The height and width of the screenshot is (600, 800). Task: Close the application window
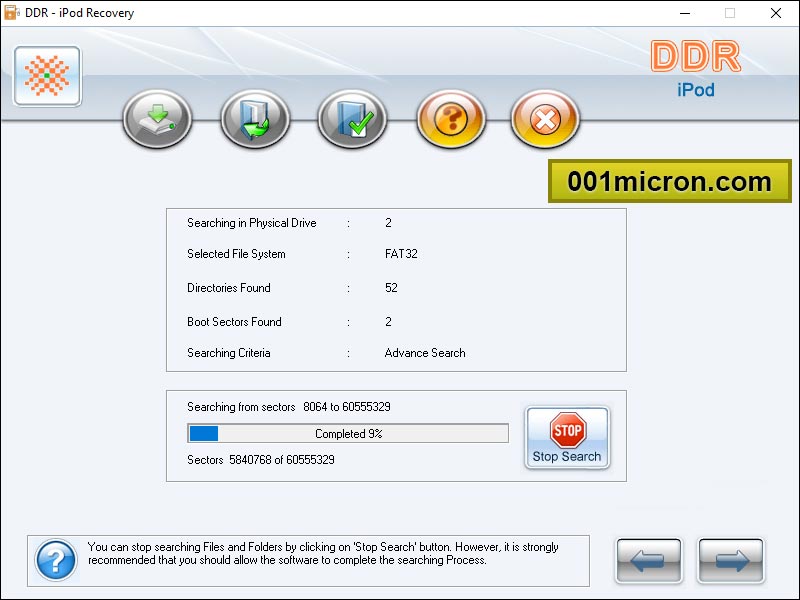pos(777,13)
